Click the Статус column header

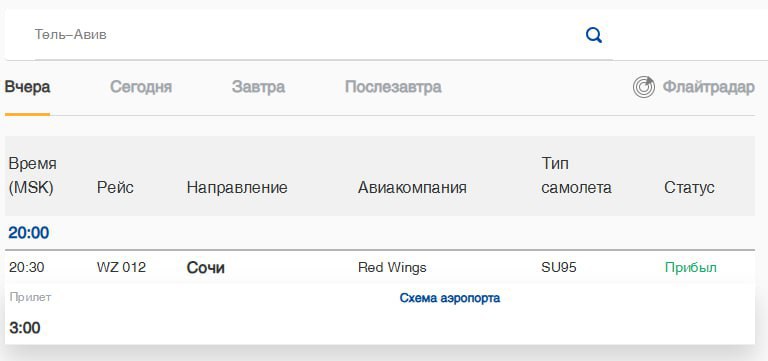pos(689,187)
